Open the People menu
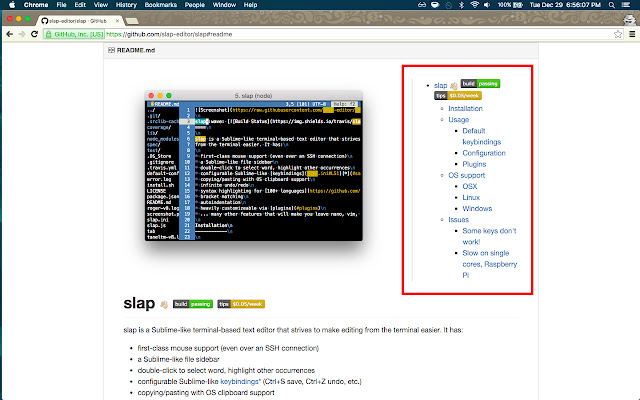The height and width of the screenshot is (400, 640). 195,5
